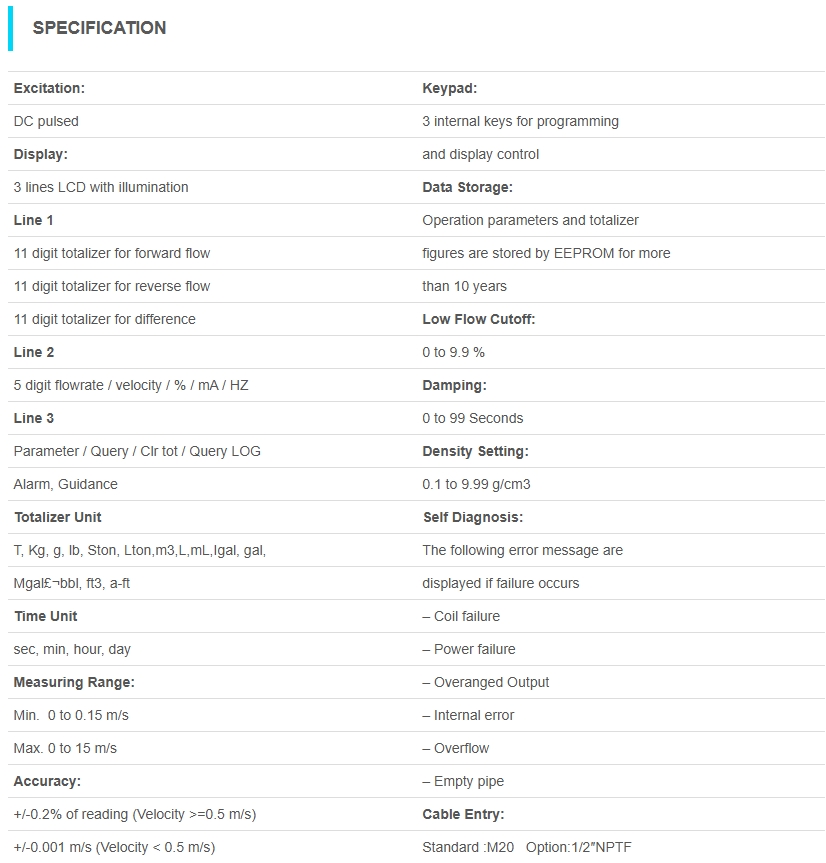Click the Line 1 label
The image size is (826, 863).
click(34, 220)
